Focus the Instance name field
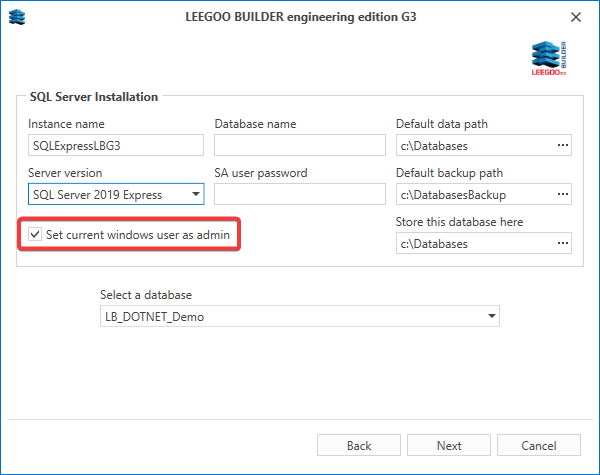 tap(116, 145)
